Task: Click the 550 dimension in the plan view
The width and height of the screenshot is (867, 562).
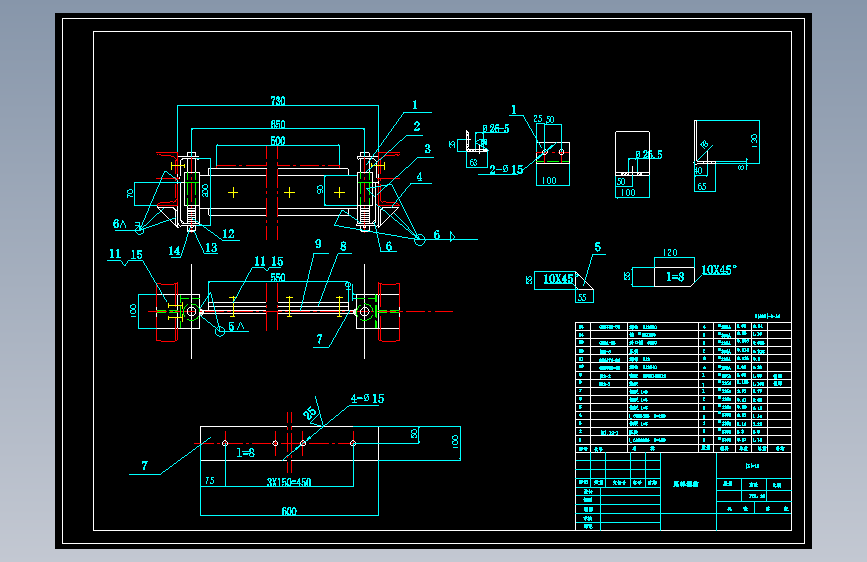Action: click(278, 277)
